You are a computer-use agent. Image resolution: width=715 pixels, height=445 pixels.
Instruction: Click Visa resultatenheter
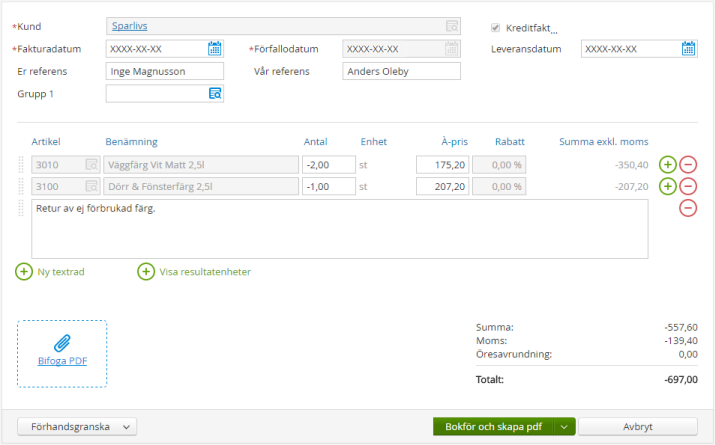pyautogui.click(x=194, y=271)
